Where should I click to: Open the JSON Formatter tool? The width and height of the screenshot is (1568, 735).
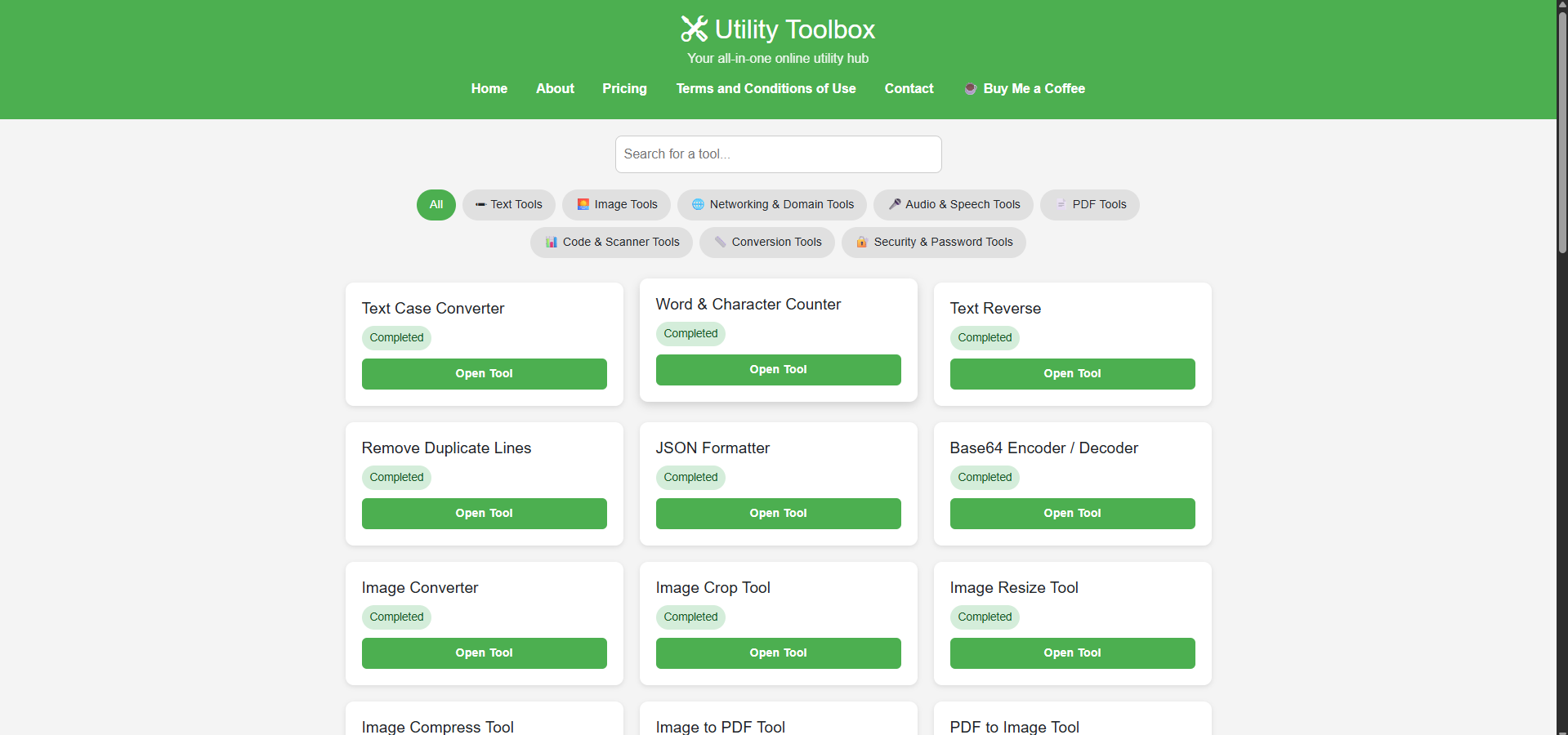778,514
